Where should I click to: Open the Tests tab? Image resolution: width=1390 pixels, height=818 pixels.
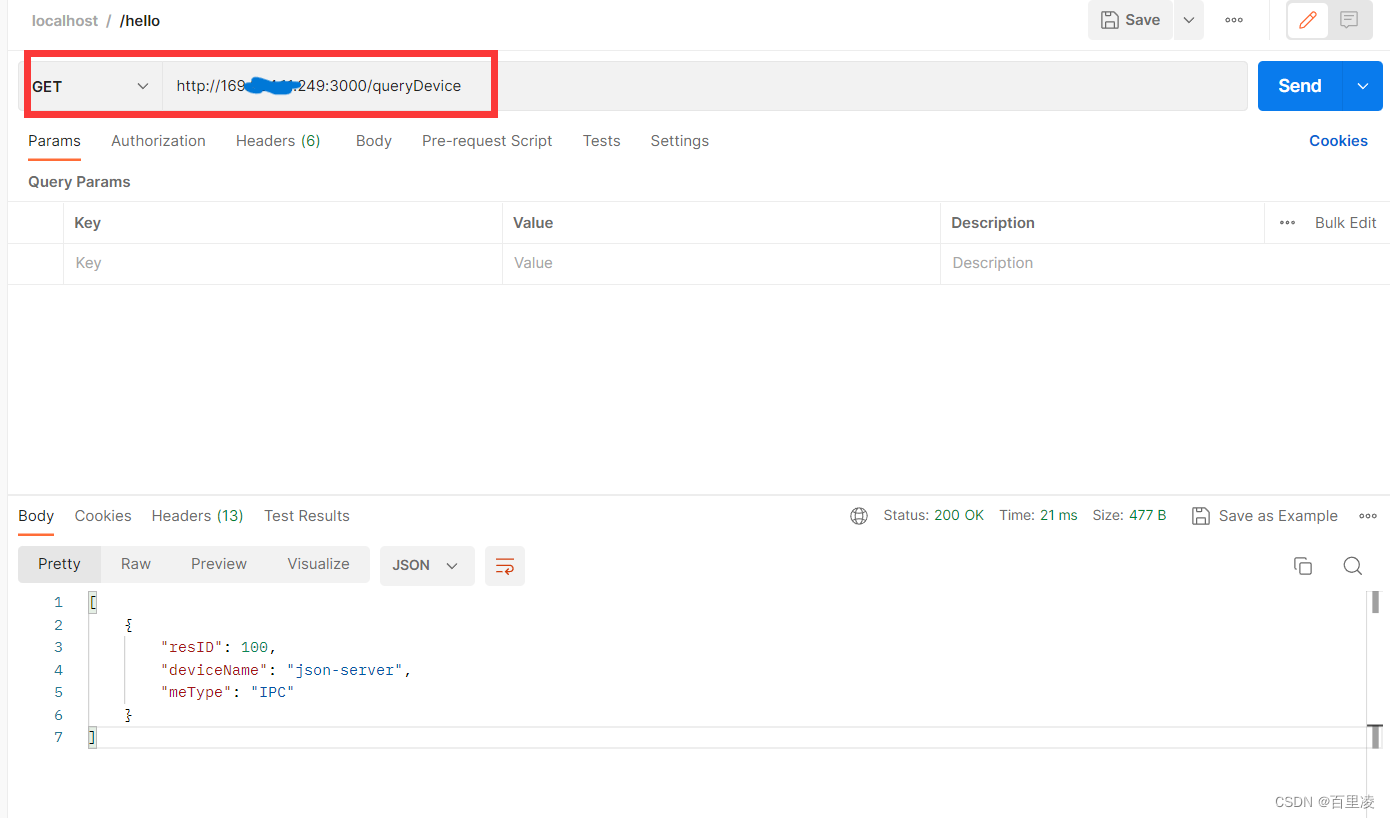[602, 141]
